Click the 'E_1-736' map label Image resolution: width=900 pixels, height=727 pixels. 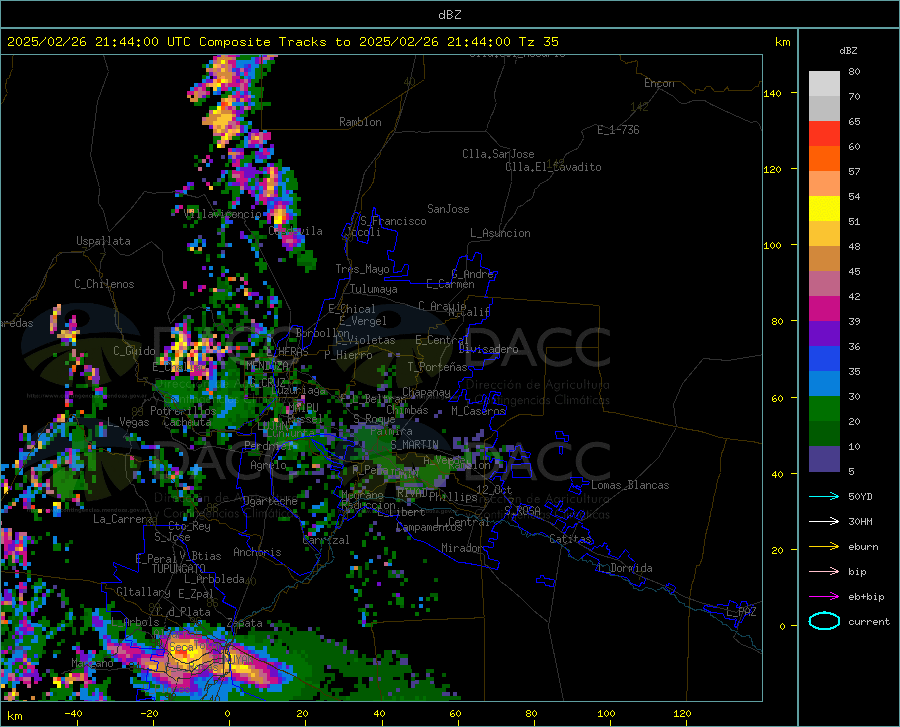click(618, 130)
